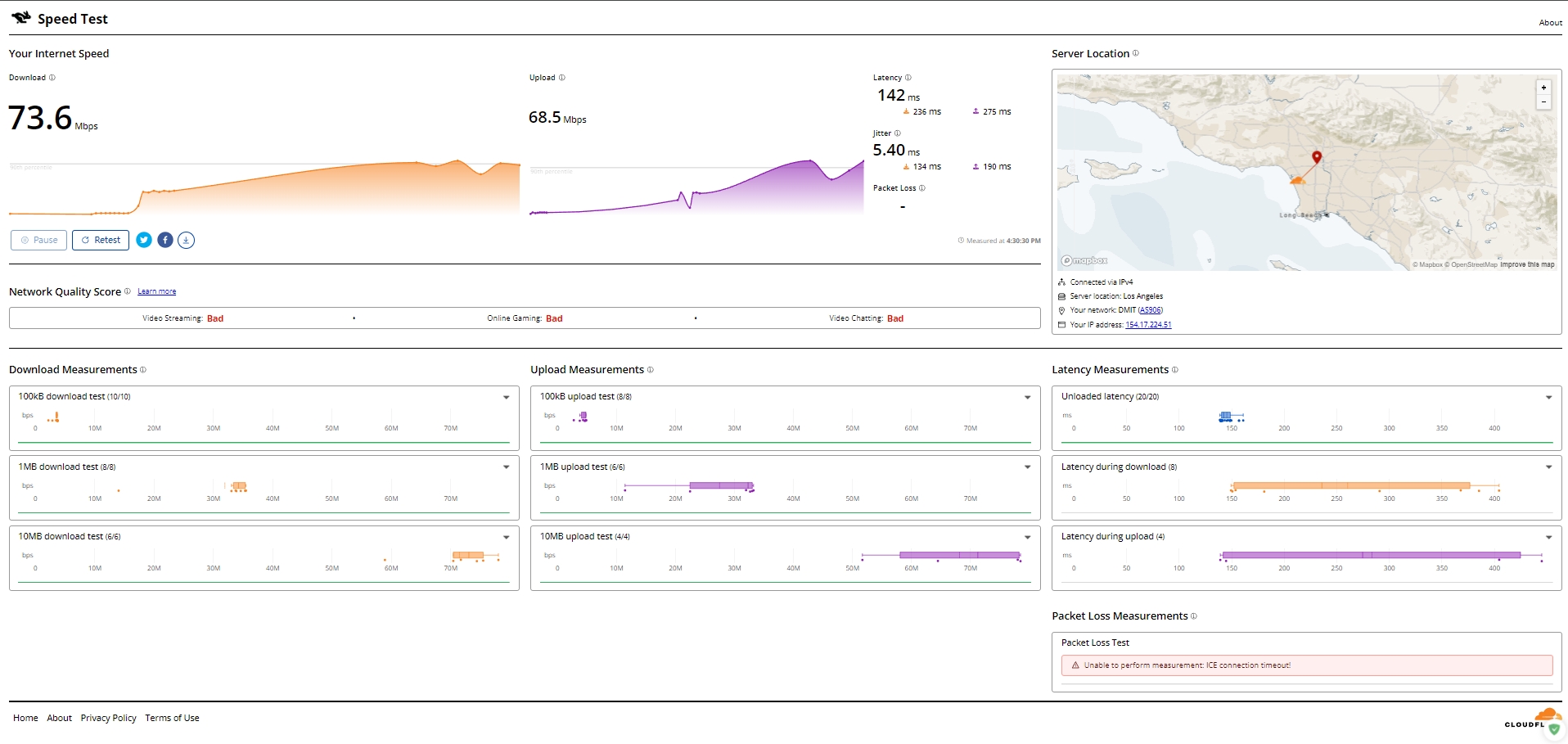The width and height of the screenshot is (1568, 744).
Task: Share results via the Twitter icon
Action: pyautogui.click(x=144, y=240)
